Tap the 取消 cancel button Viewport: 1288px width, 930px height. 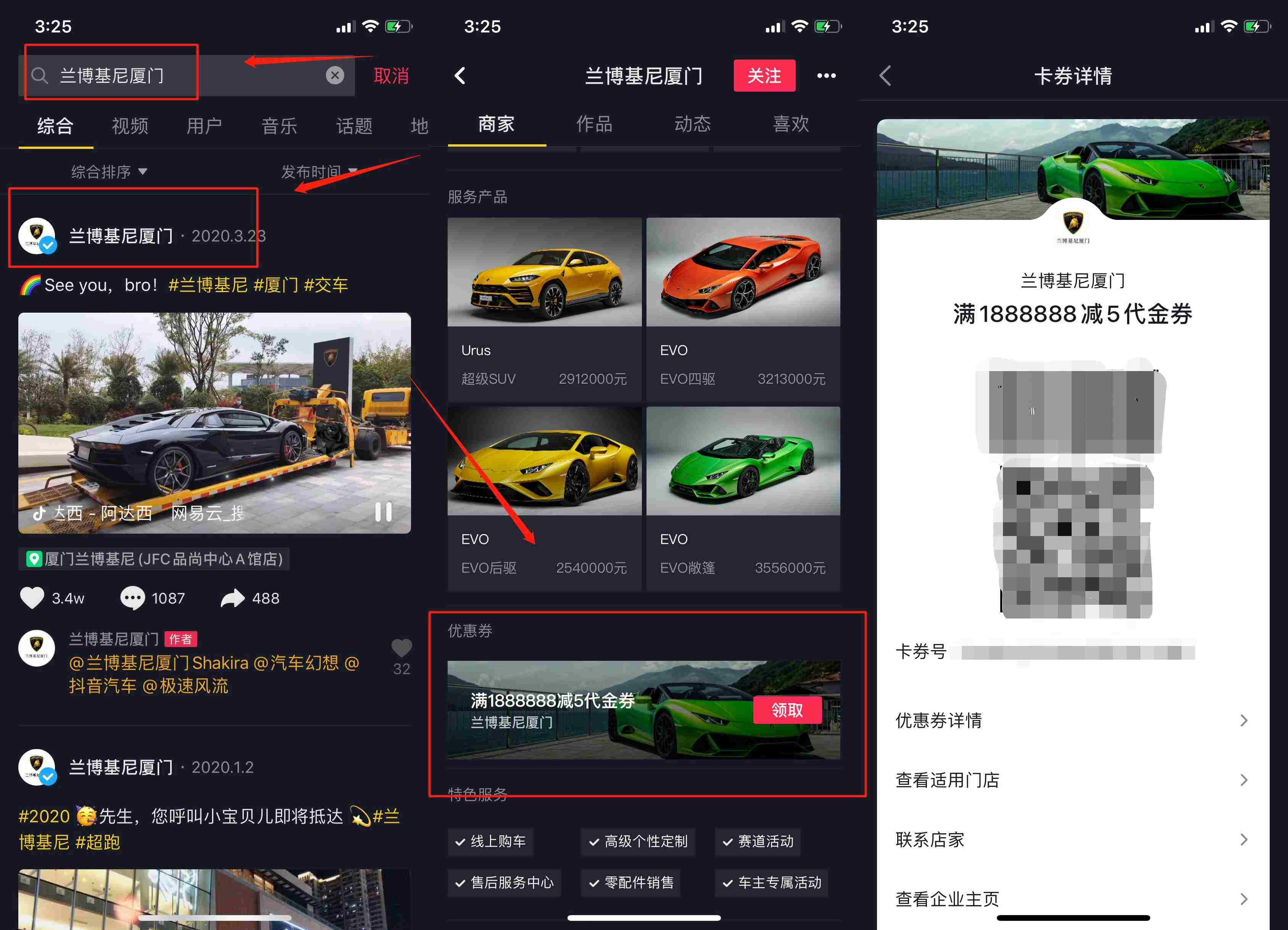[391, 76]
